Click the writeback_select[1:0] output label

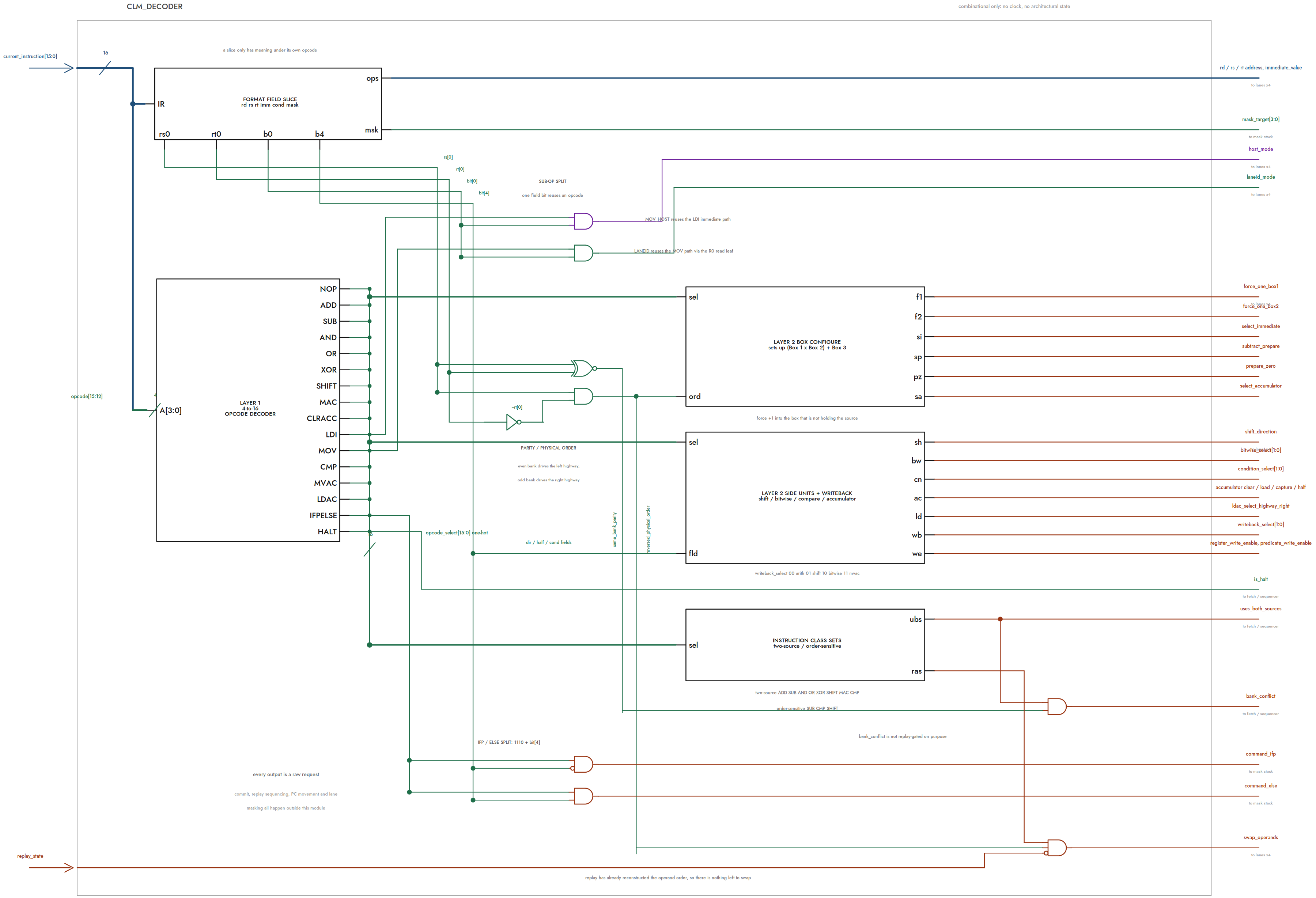click(1260, 524)
